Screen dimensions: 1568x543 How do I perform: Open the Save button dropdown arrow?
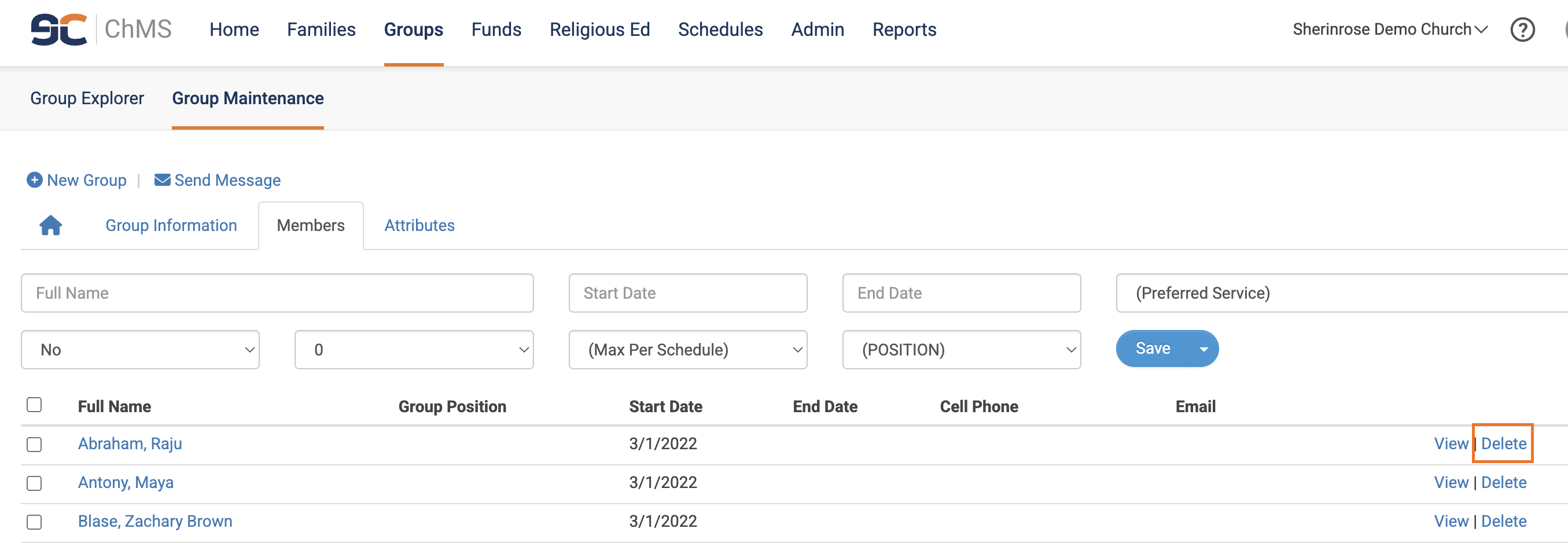1203,349
